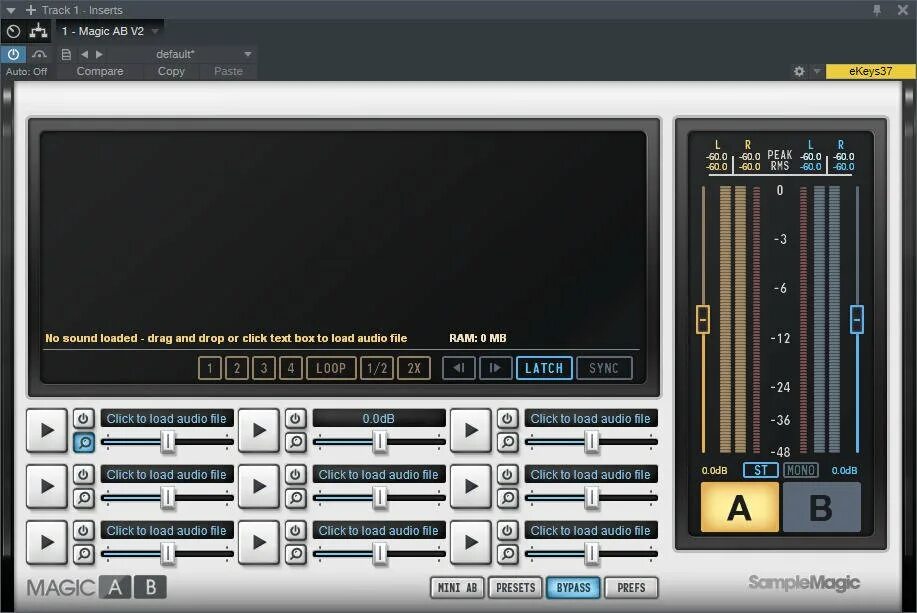The height and width of the screenshot is (613, 917).
Task: Select cue point 1 button
Action: click(x=210, y=368)
